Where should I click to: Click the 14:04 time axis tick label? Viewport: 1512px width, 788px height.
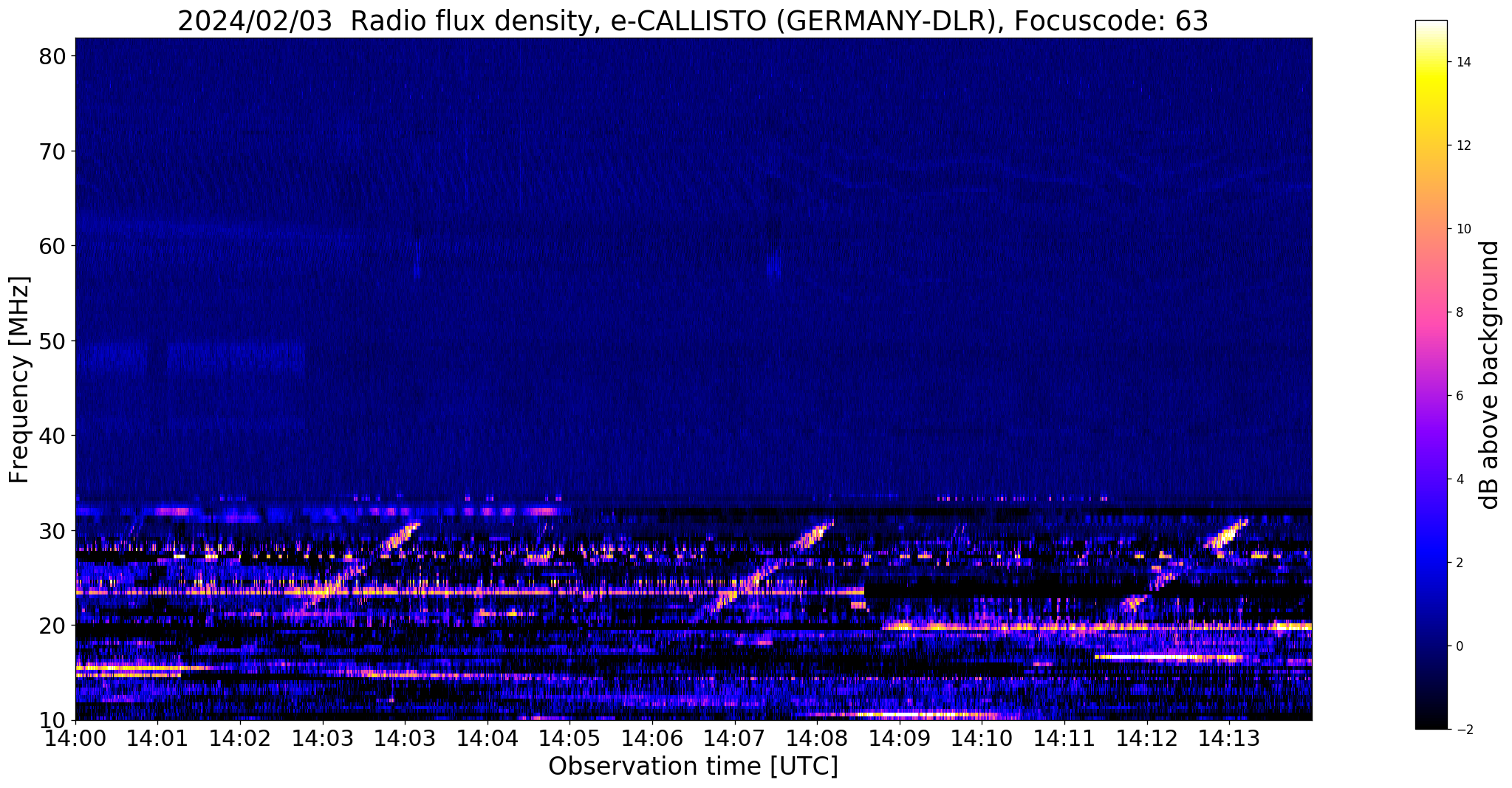(x=488, y=739)
